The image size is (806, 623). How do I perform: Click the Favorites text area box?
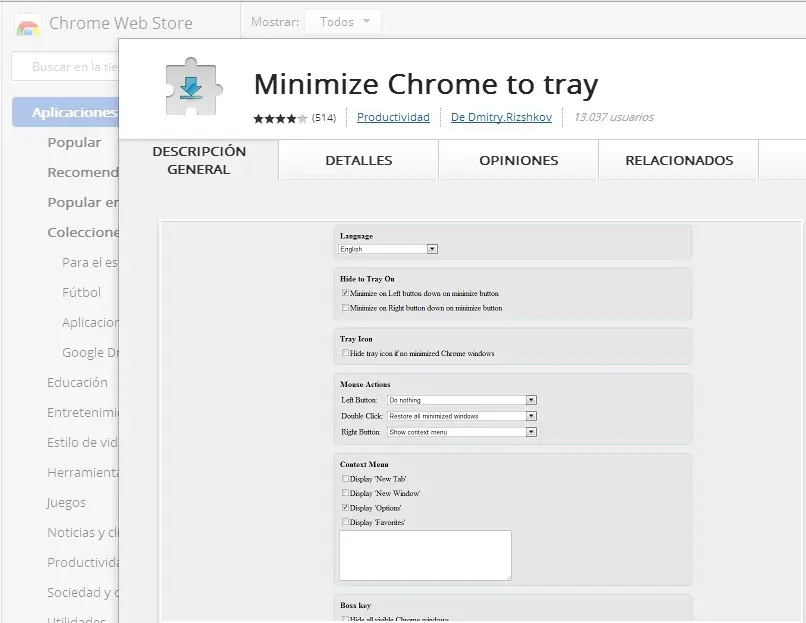[426, 556]
